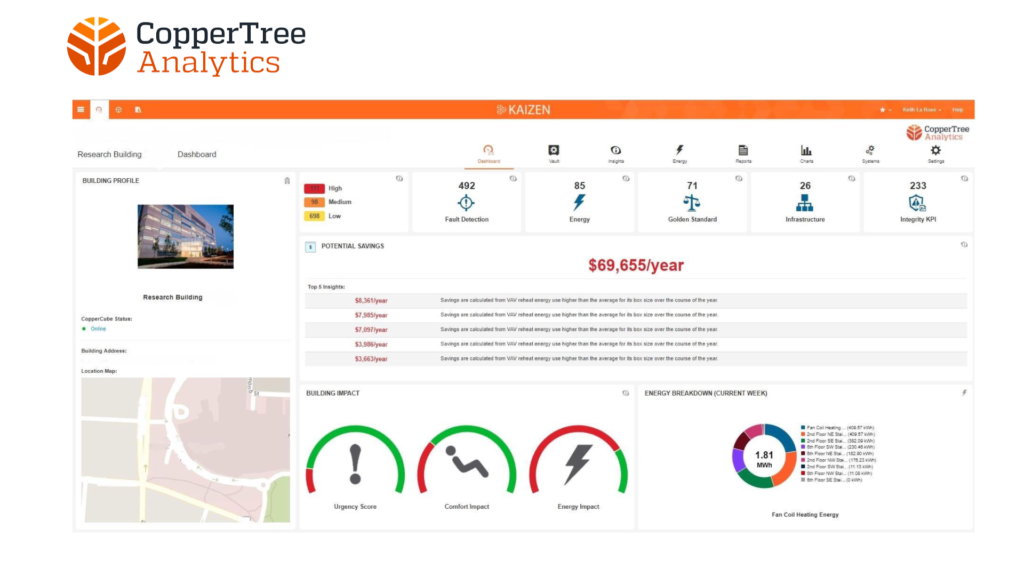Click info icon on the Energy card
This screenshot has width=1024, height=576.
pos(626,178)
